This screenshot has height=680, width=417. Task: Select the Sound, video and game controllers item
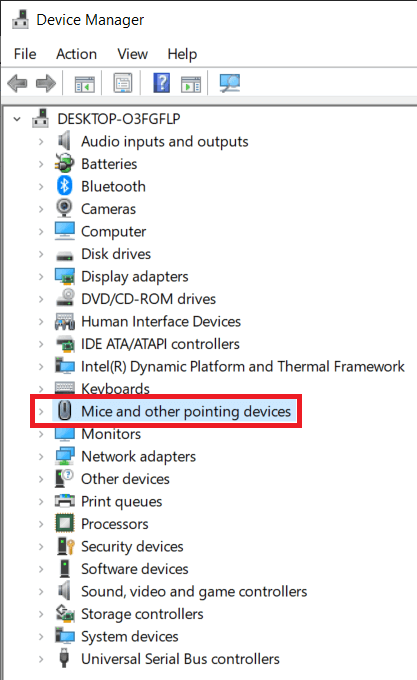pyautogui.click(x=194, y=591)
